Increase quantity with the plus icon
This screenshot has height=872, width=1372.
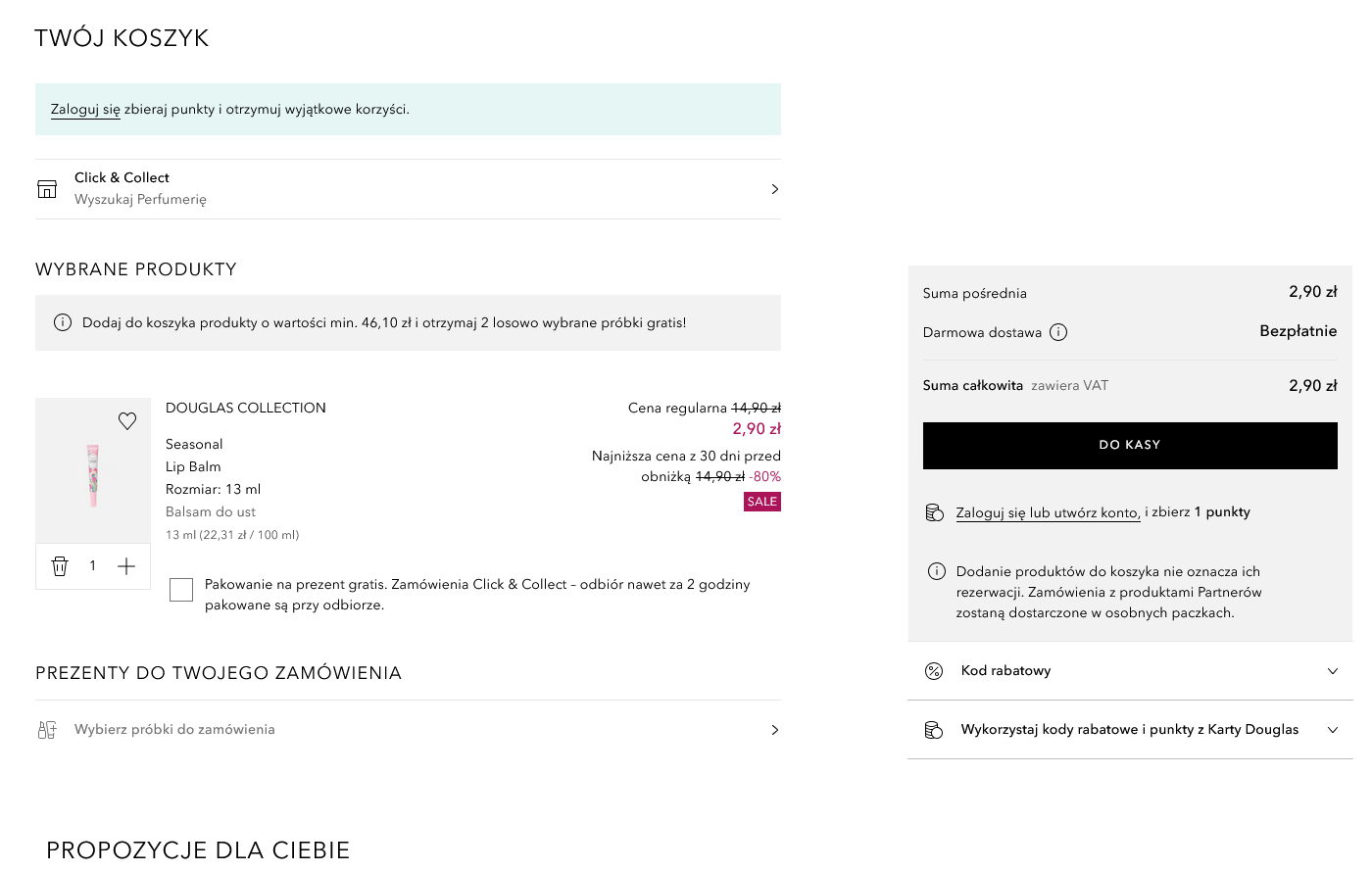(126, 566)
